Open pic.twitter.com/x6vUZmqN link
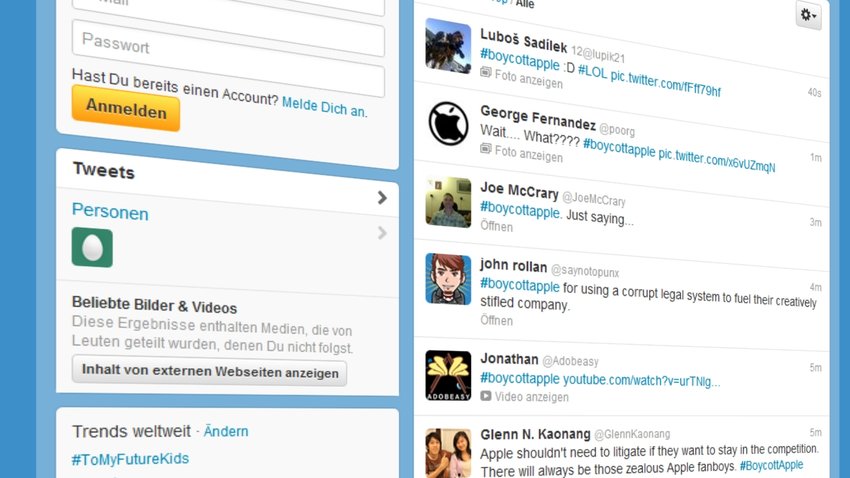This screenshot has height=478, width=850. [717, 160]
